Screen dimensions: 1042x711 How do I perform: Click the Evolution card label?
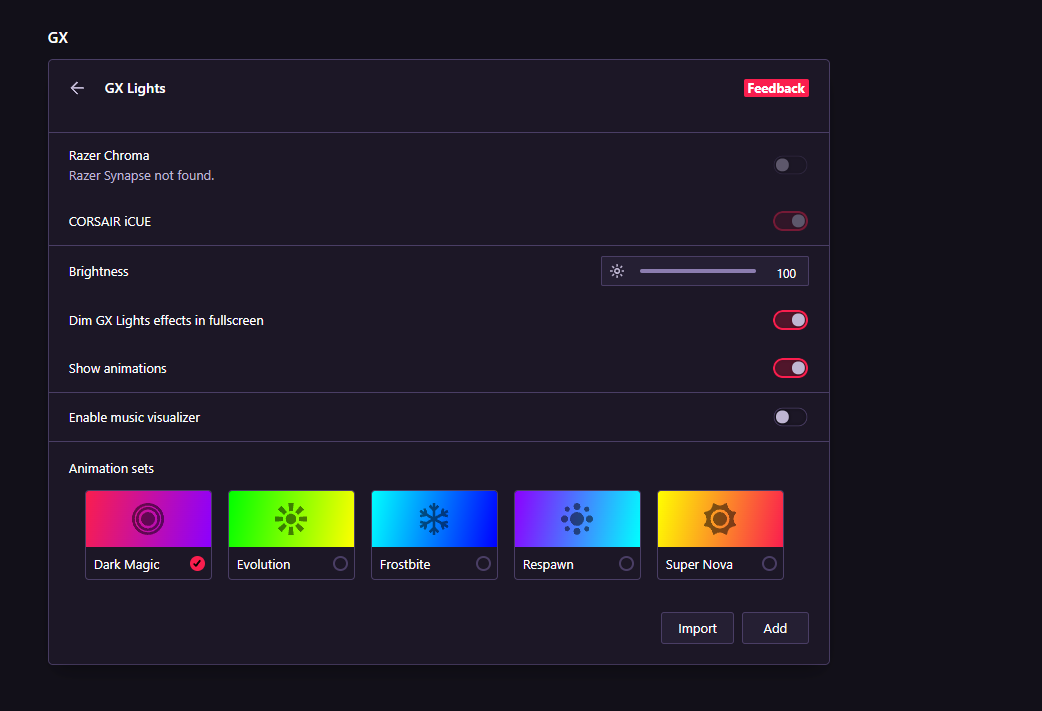[x=264, y=565]
